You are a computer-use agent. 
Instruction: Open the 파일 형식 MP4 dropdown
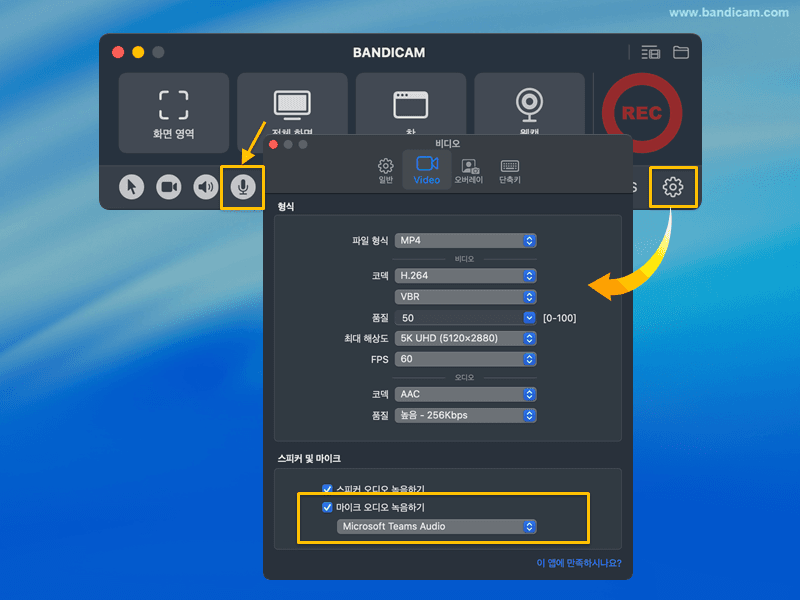coord(466,241)
